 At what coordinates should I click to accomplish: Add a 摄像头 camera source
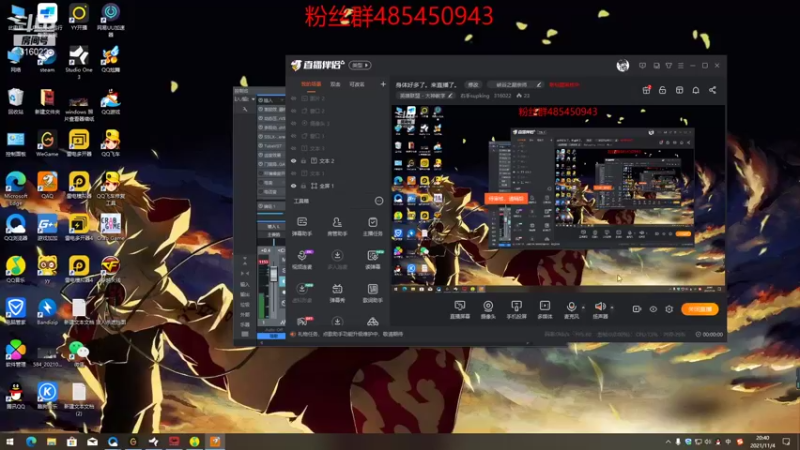[x=488, y=309]
